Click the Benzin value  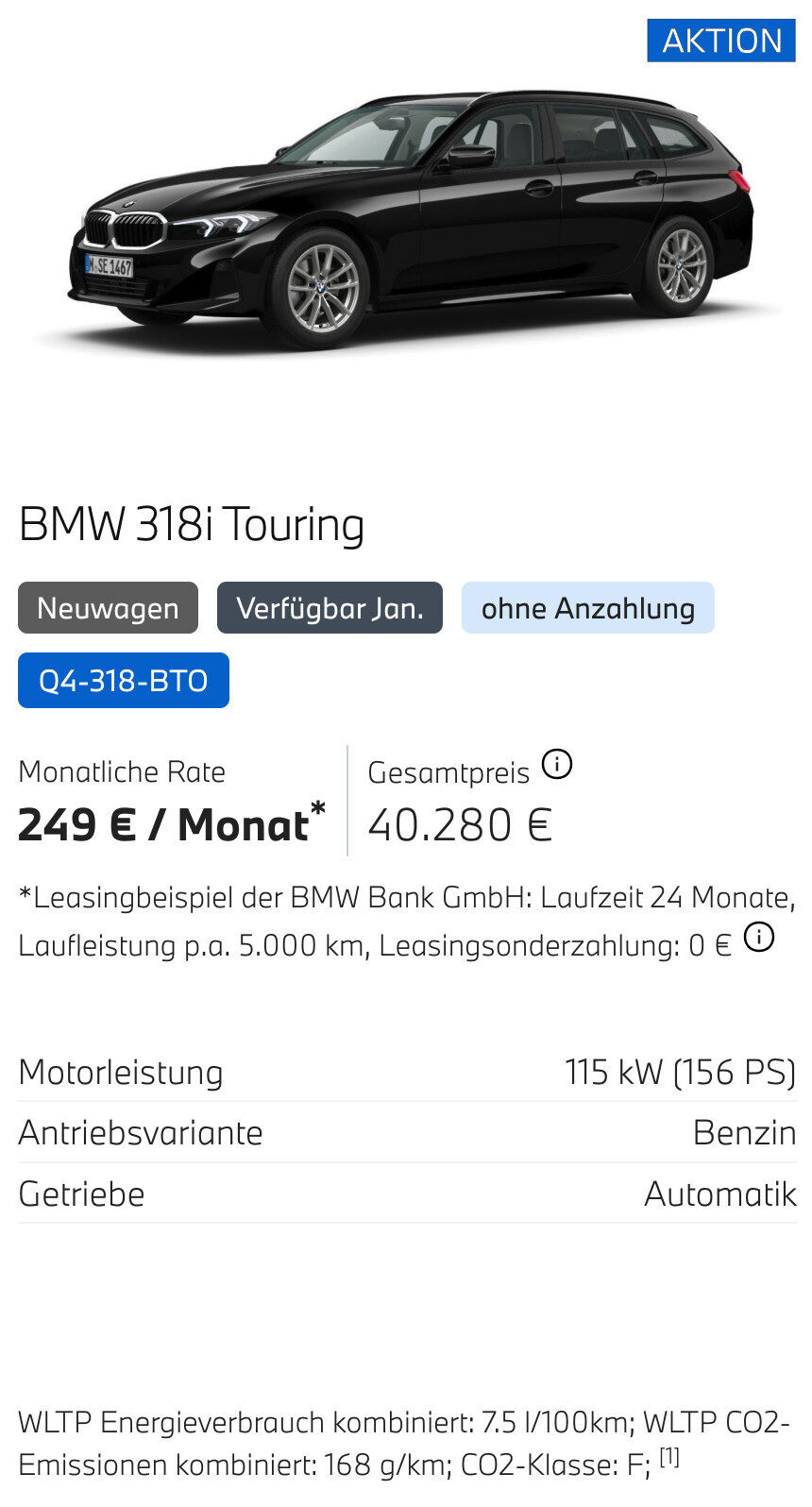point(744,1132)
